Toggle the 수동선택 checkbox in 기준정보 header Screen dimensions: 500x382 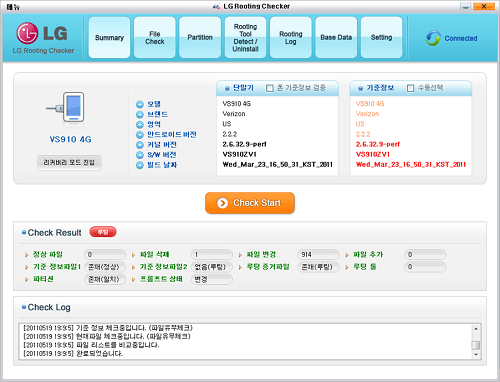410,88
